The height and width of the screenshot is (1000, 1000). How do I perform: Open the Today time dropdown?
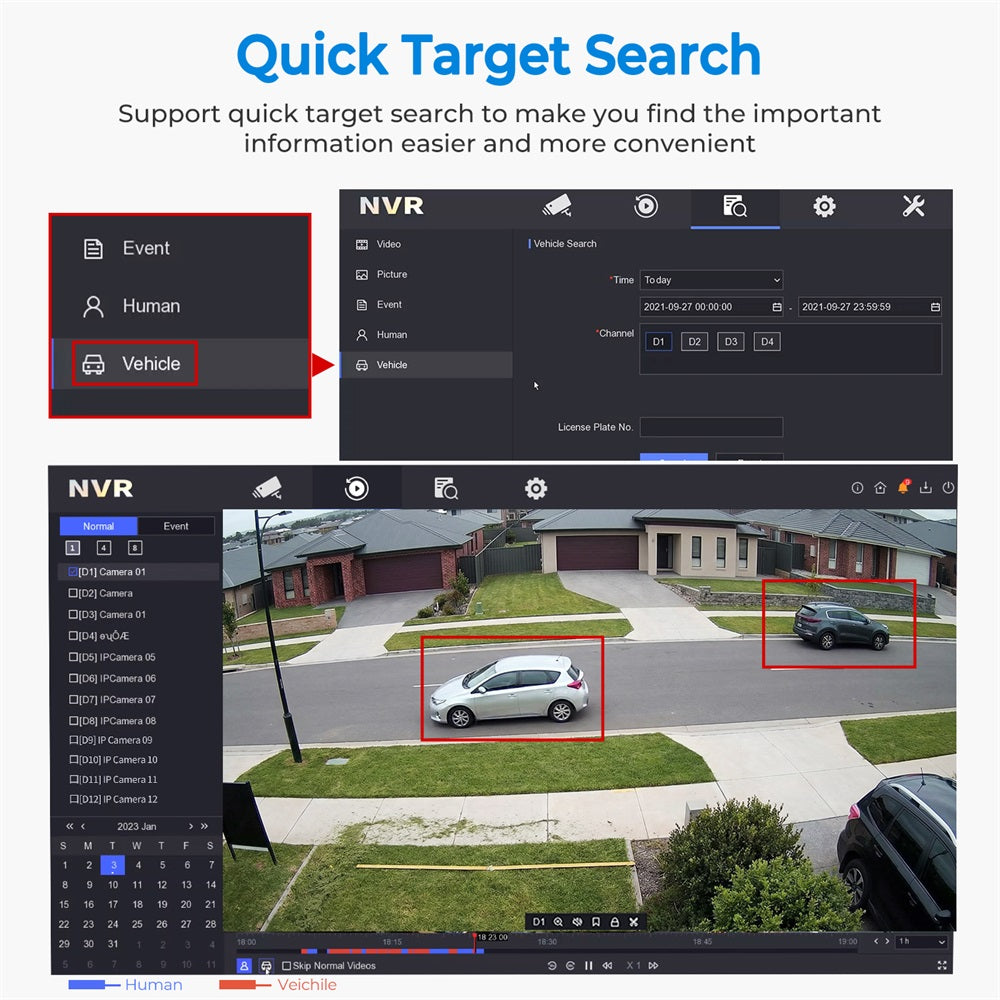(712, 280)
